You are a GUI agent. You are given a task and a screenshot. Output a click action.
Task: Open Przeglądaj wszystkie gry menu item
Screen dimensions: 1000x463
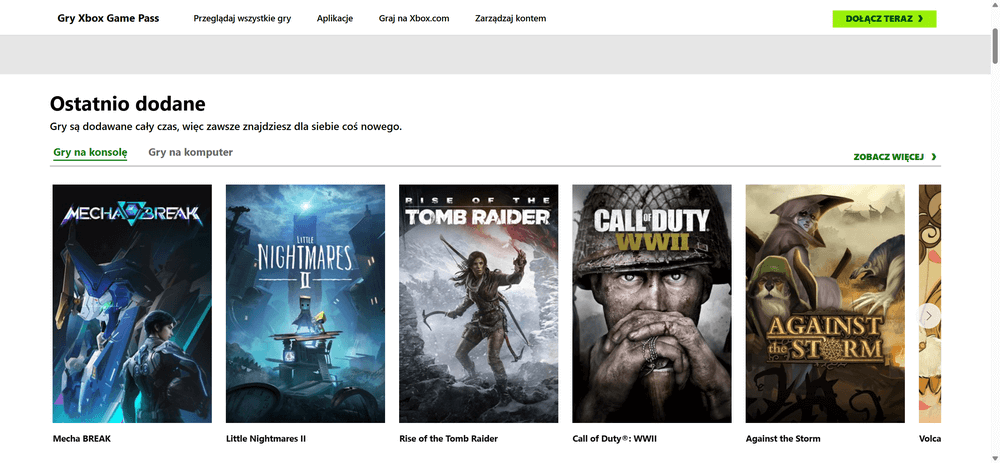242,18
